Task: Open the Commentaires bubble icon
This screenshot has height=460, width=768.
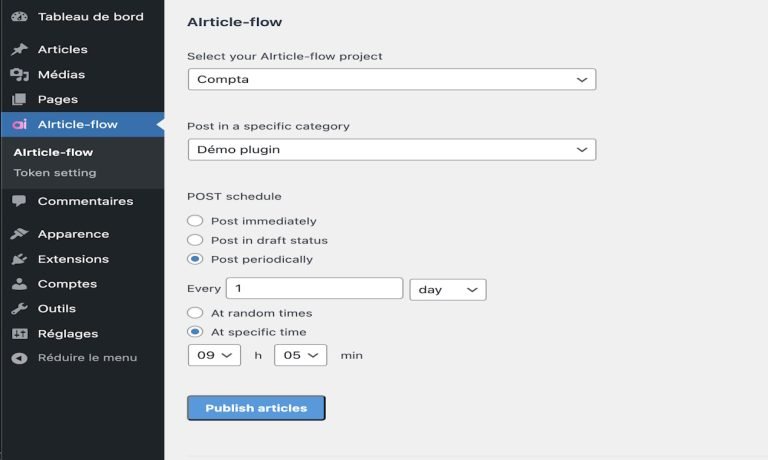Action: tap(19, 201)
